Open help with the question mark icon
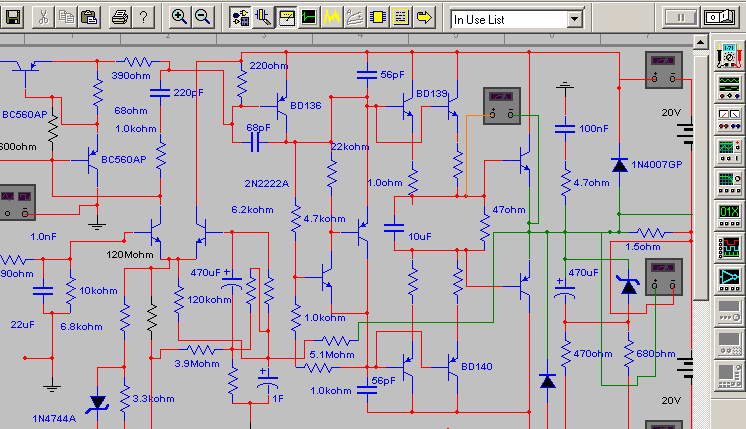746x429 pixels. coord(143,18)
